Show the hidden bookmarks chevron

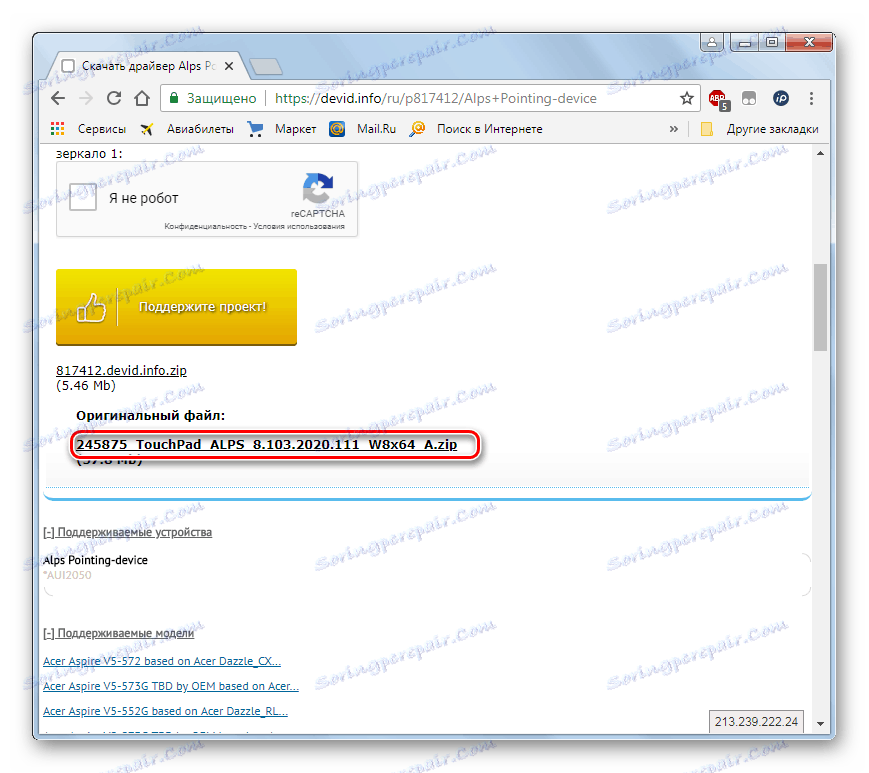(673, 129)
